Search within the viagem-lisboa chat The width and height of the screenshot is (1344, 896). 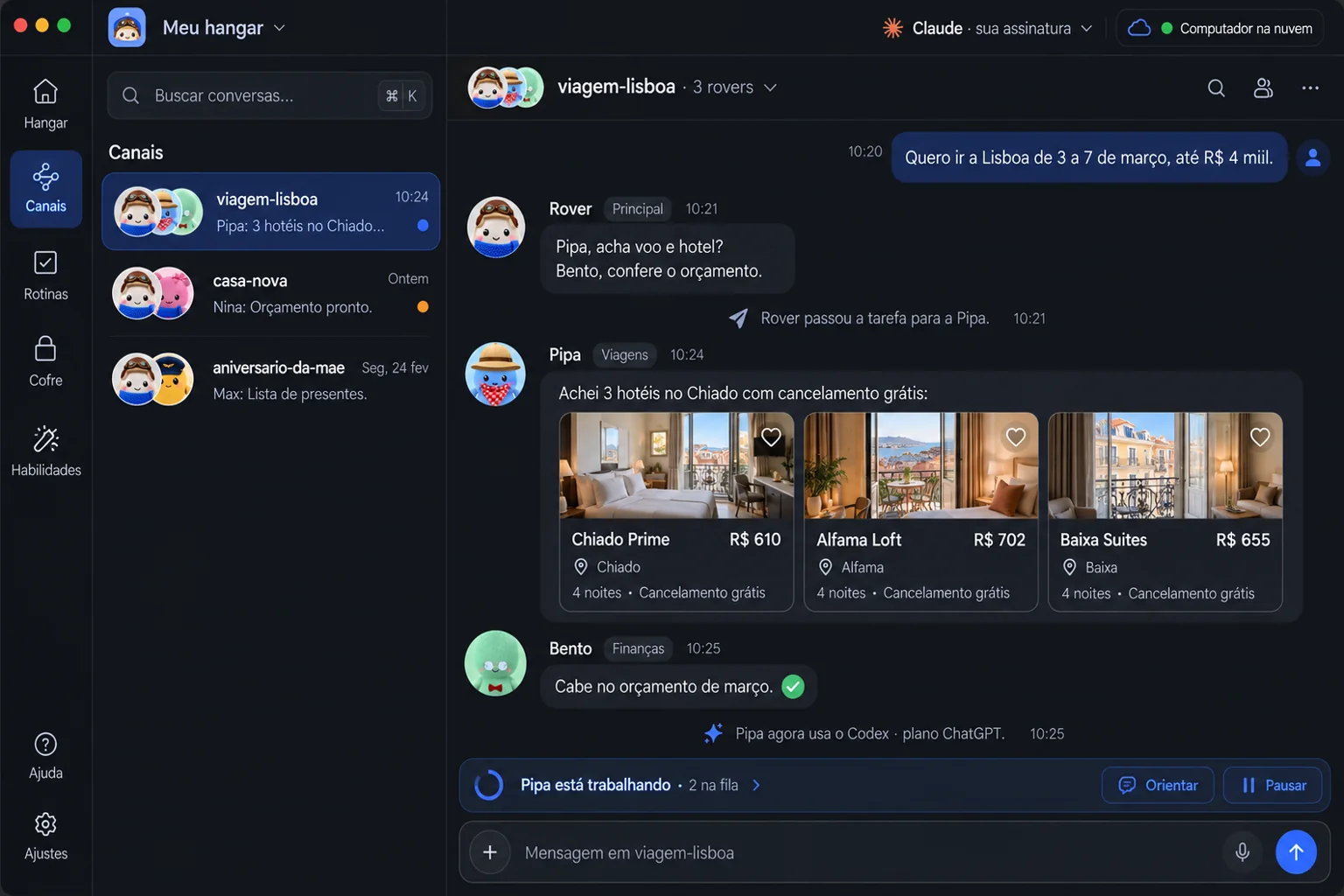coord(1216,87)
